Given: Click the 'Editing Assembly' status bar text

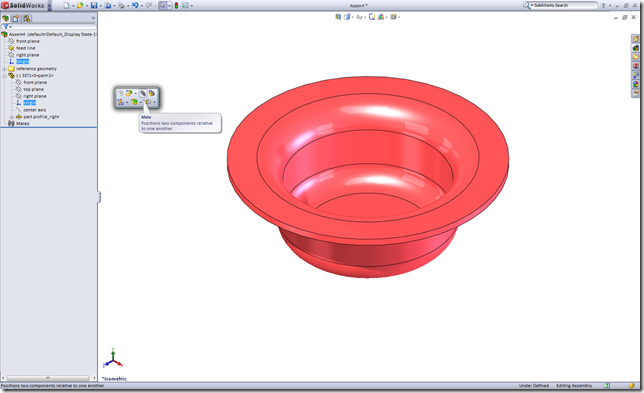Looking at the screenshot, I should tap(574, 386).
